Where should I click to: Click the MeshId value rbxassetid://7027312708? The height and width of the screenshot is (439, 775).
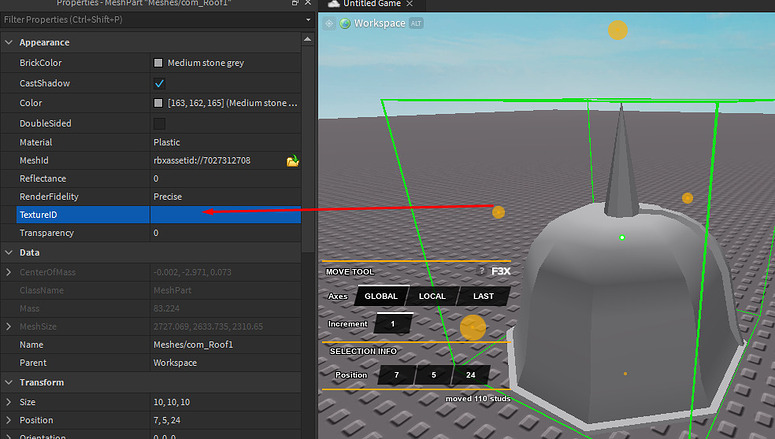click(x=202, y=161)
